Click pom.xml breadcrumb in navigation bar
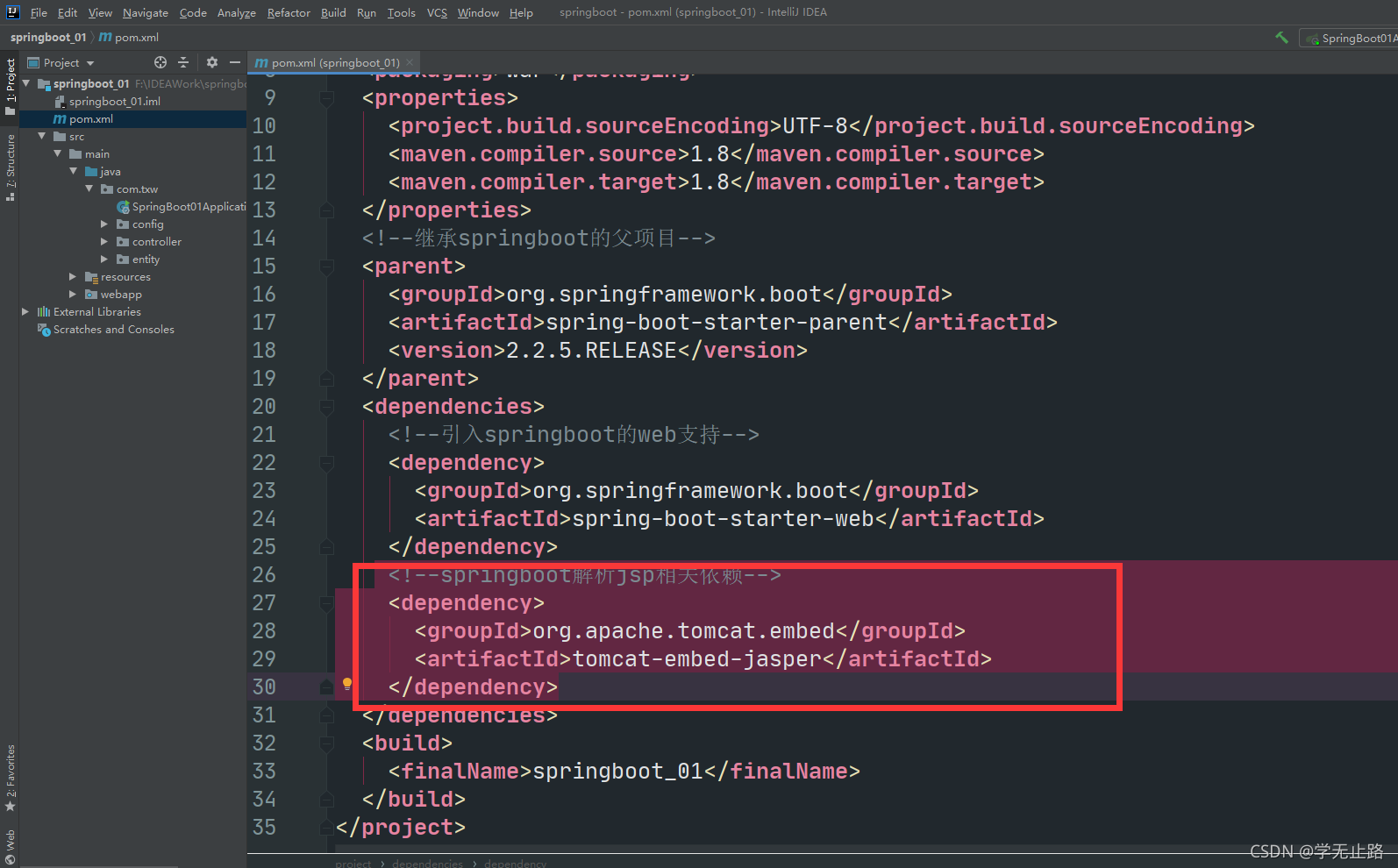Viewport: 1398px width, 868px height. [129, 37]
